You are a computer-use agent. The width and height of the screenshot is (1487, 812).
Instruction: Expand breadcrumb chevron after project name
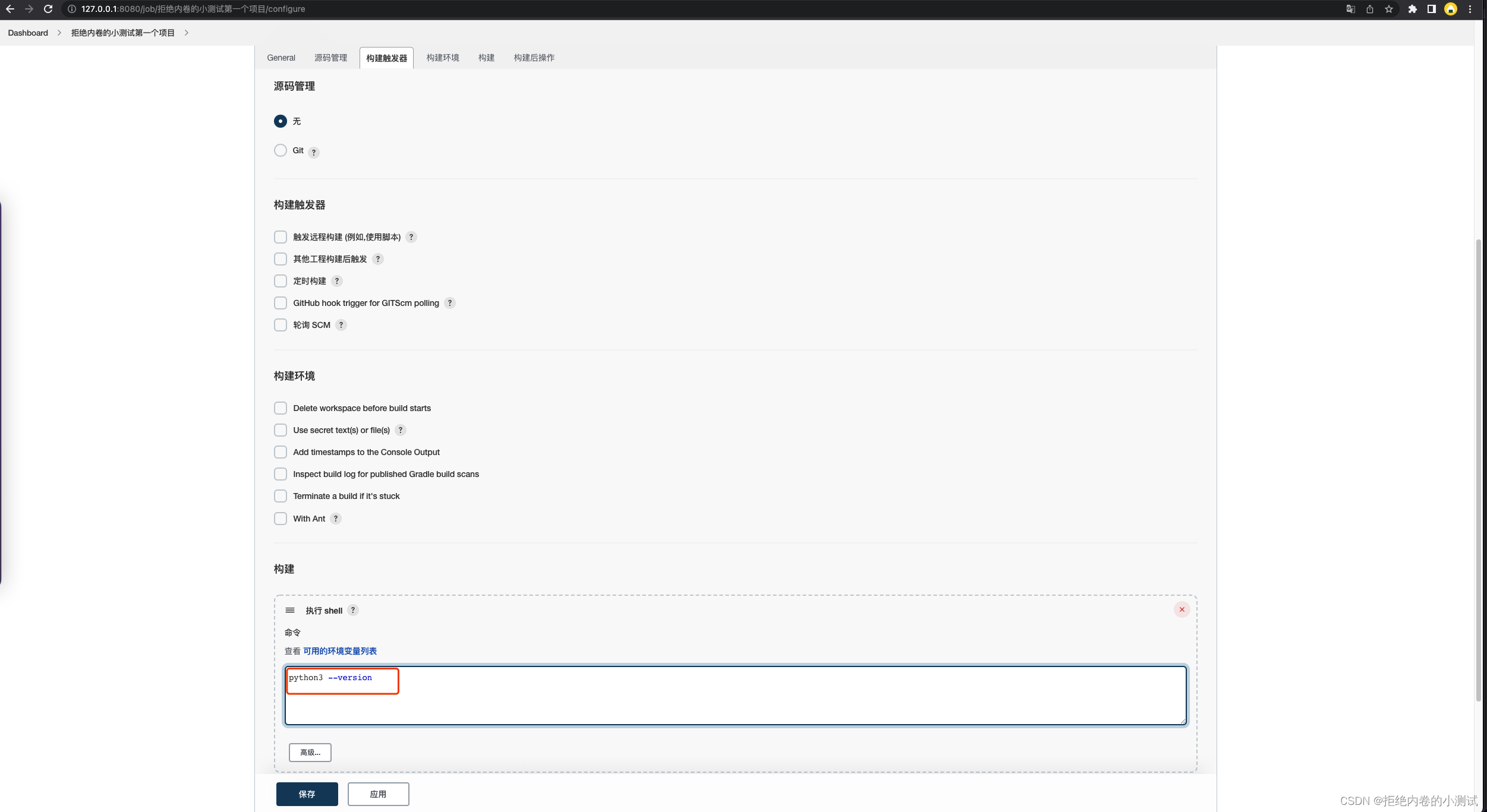pos(187,33)
